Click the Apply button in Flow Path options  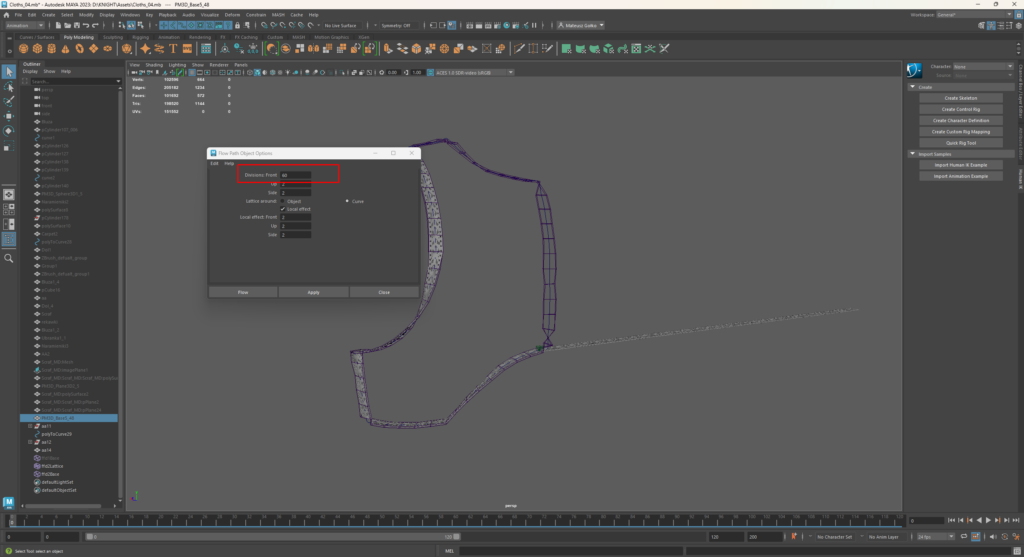(x=313, y=292)
